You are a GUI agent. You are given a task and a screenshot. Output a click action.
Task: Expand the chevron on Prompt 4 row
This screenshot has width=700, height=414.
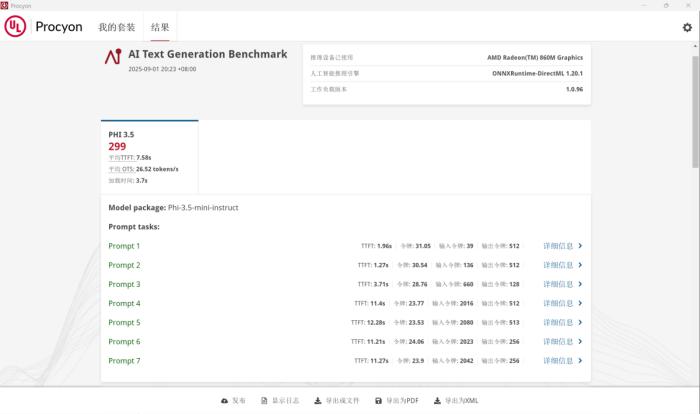(580, 303)
